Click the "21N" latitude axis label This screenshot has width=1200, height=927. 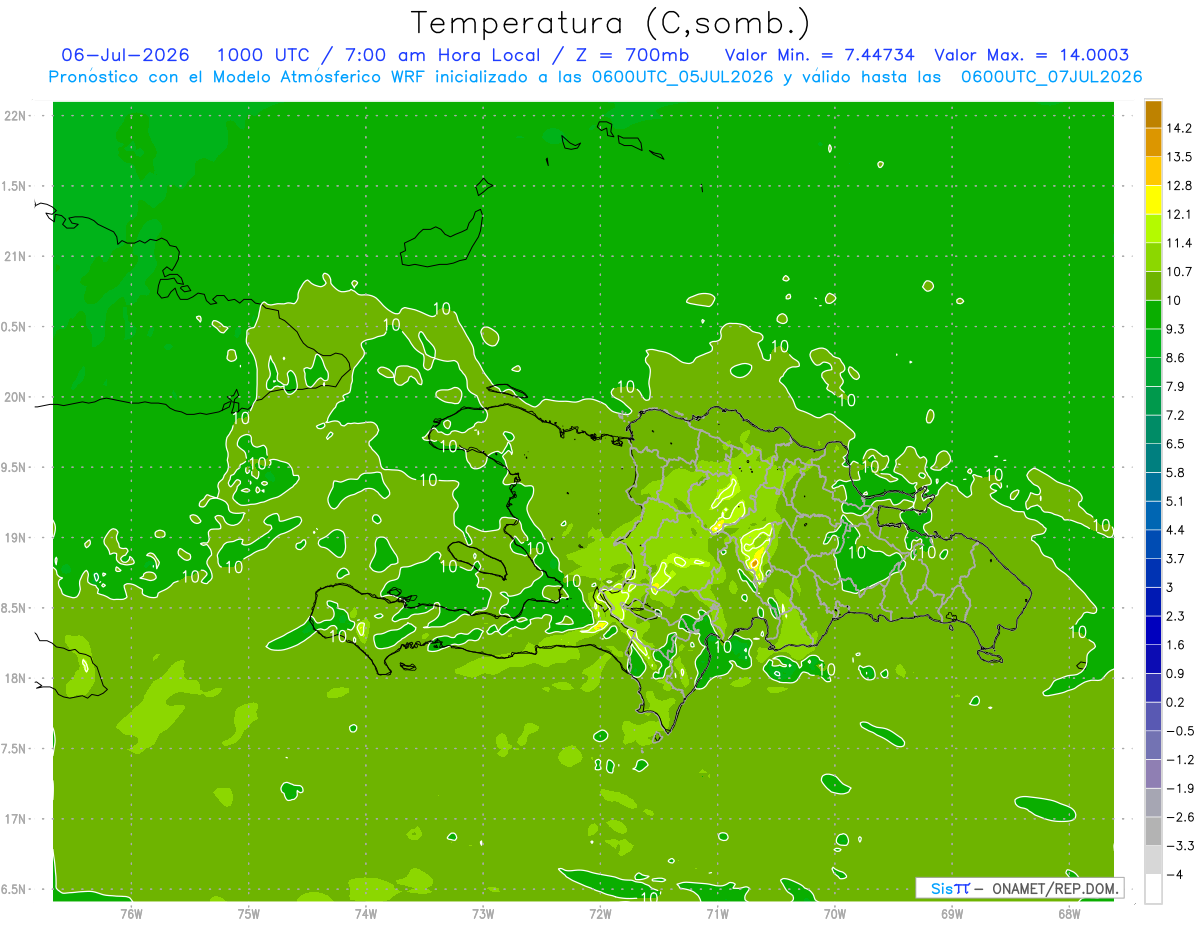15,257
